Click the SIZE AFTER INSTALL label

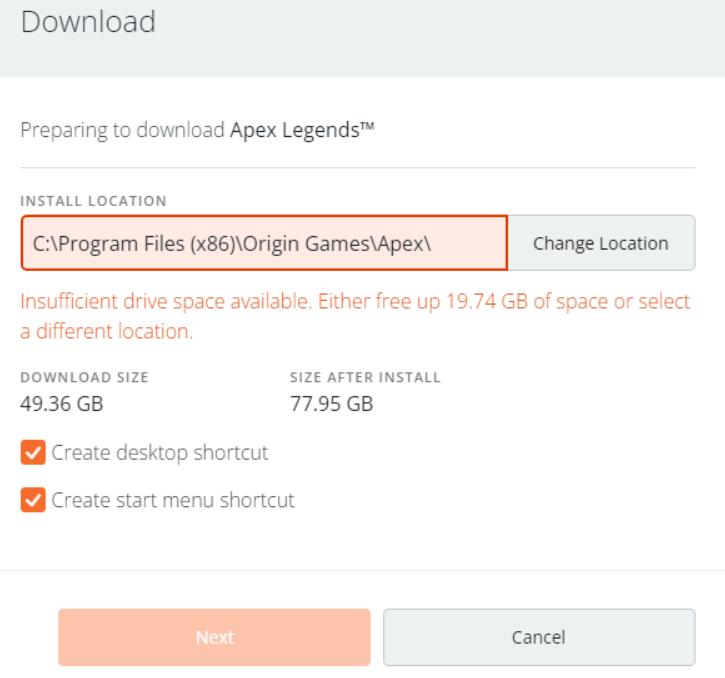click(365, 377)
